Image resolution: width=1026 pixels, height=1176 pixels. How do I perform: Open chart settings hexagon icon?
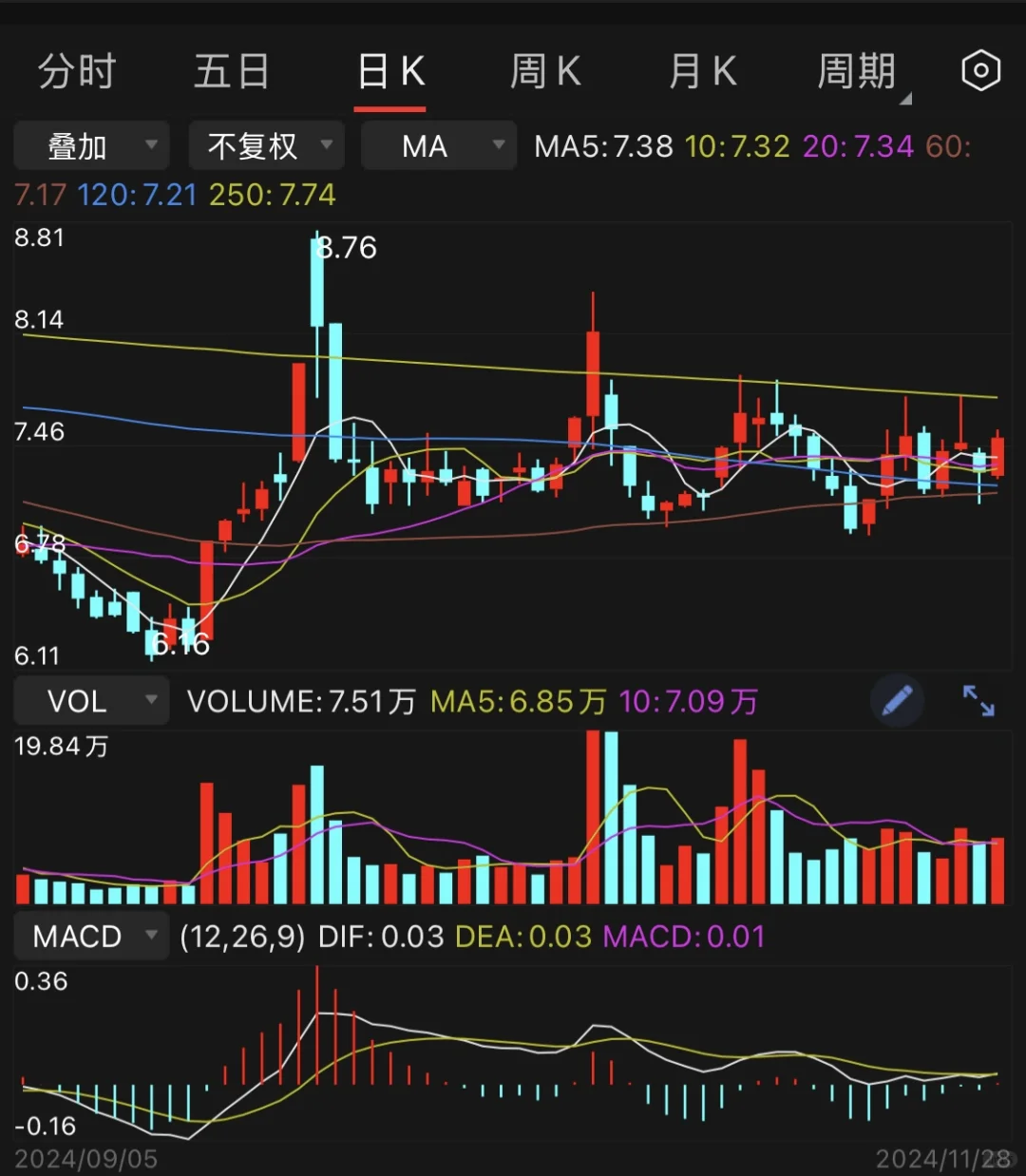coord(980,71)
